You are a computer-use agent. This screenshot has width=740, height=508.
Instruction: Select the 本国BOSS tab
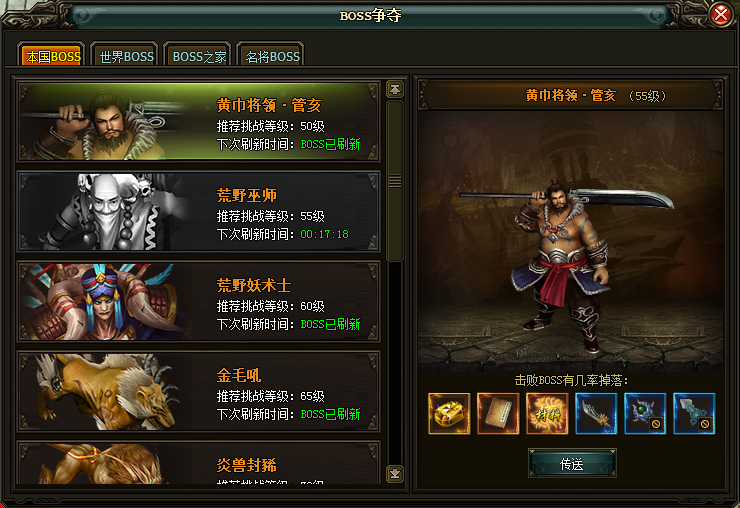(x=53, y=56)
